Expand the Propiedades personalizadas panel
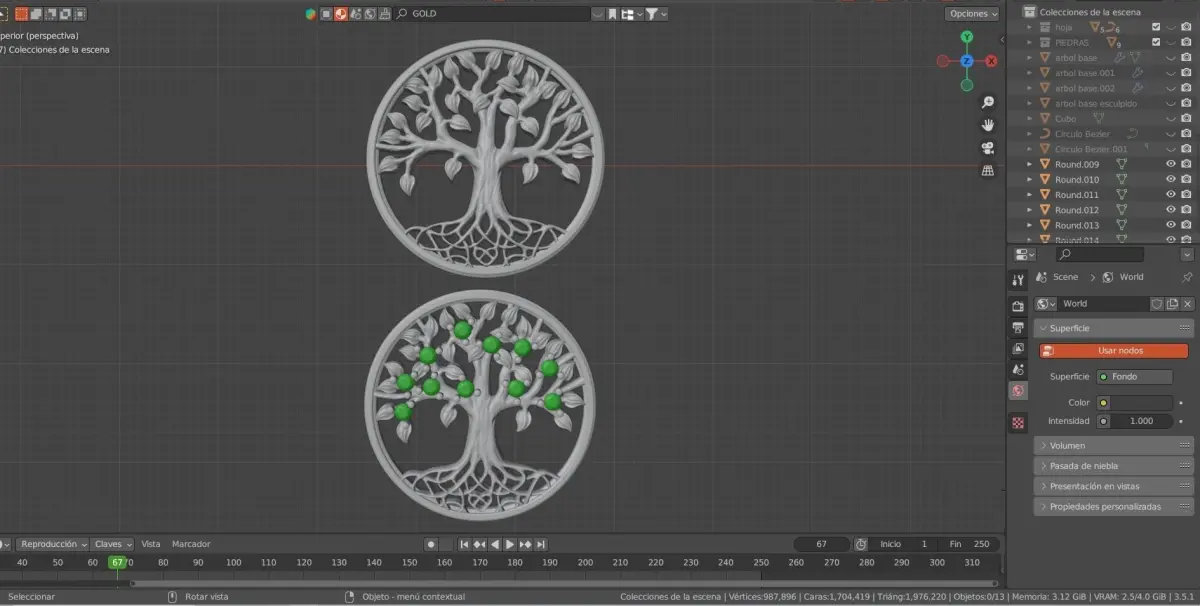The width and height of the screenshot is (1200, 606). (x=1114, y=507)
